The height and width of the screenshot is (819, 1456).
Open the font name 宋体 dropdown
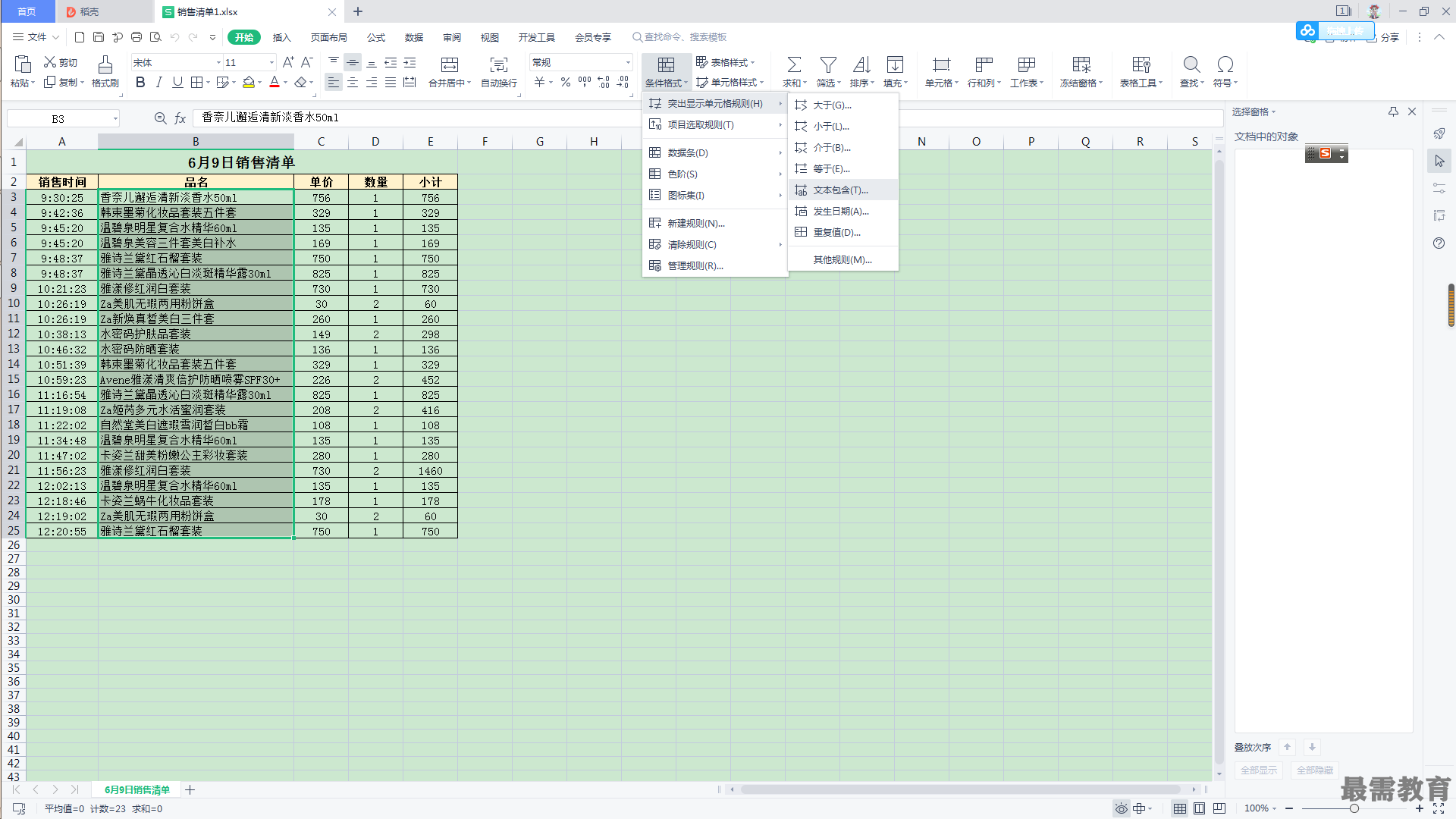(219, 63)
